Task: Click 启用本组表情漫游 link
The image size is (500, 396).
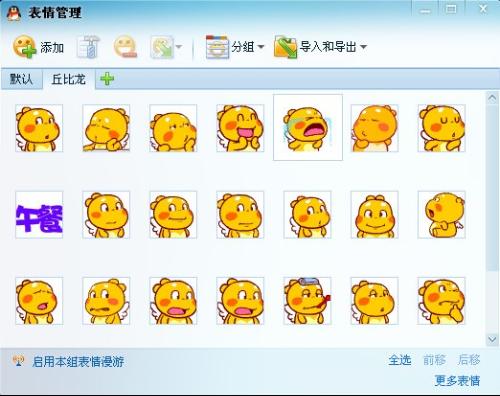Action: click(x=78, y=361)
